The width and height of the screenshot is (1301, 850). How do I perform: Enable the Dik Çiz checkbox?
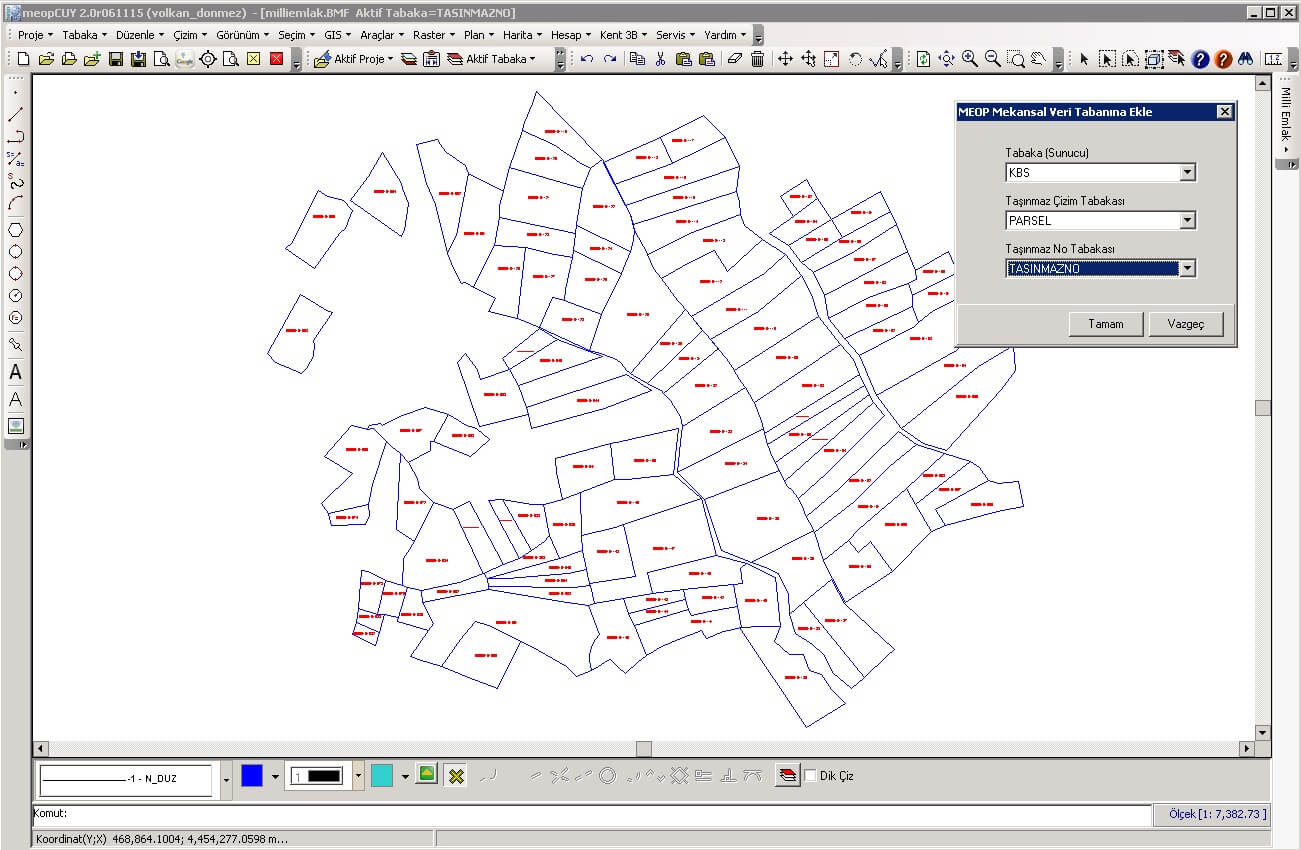click(811, 776)
